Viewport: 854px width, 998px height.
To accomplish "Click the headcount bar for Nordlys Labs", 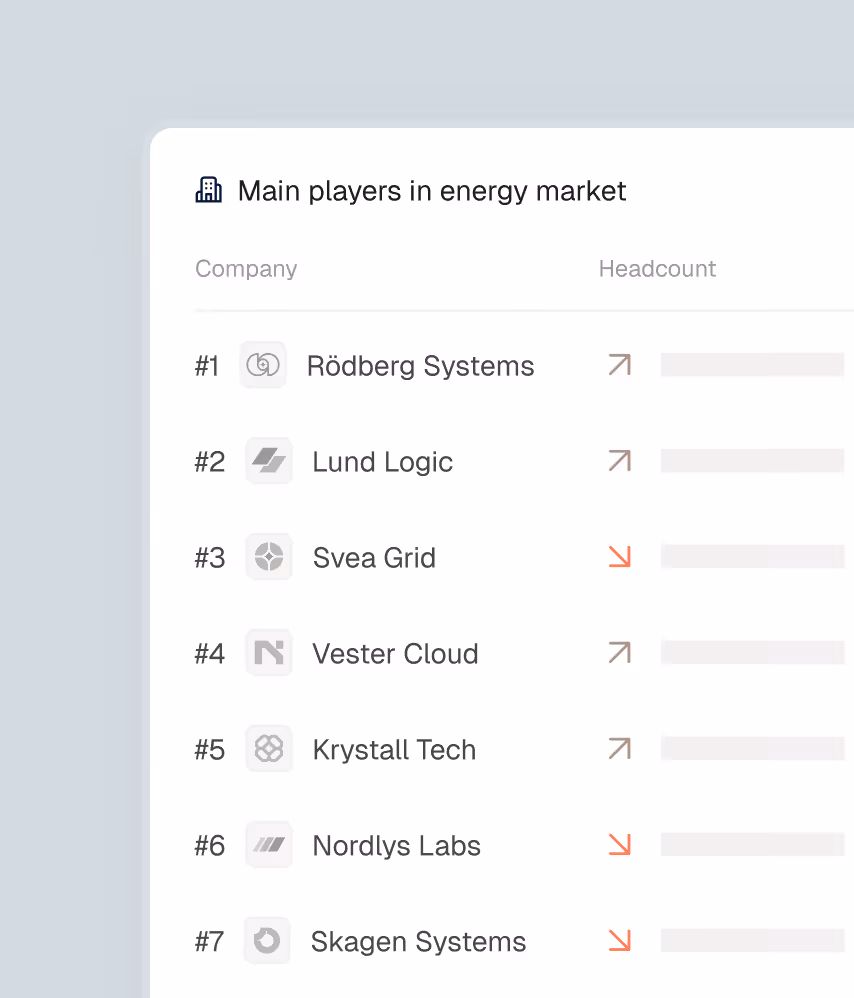I will pos(753,844).
